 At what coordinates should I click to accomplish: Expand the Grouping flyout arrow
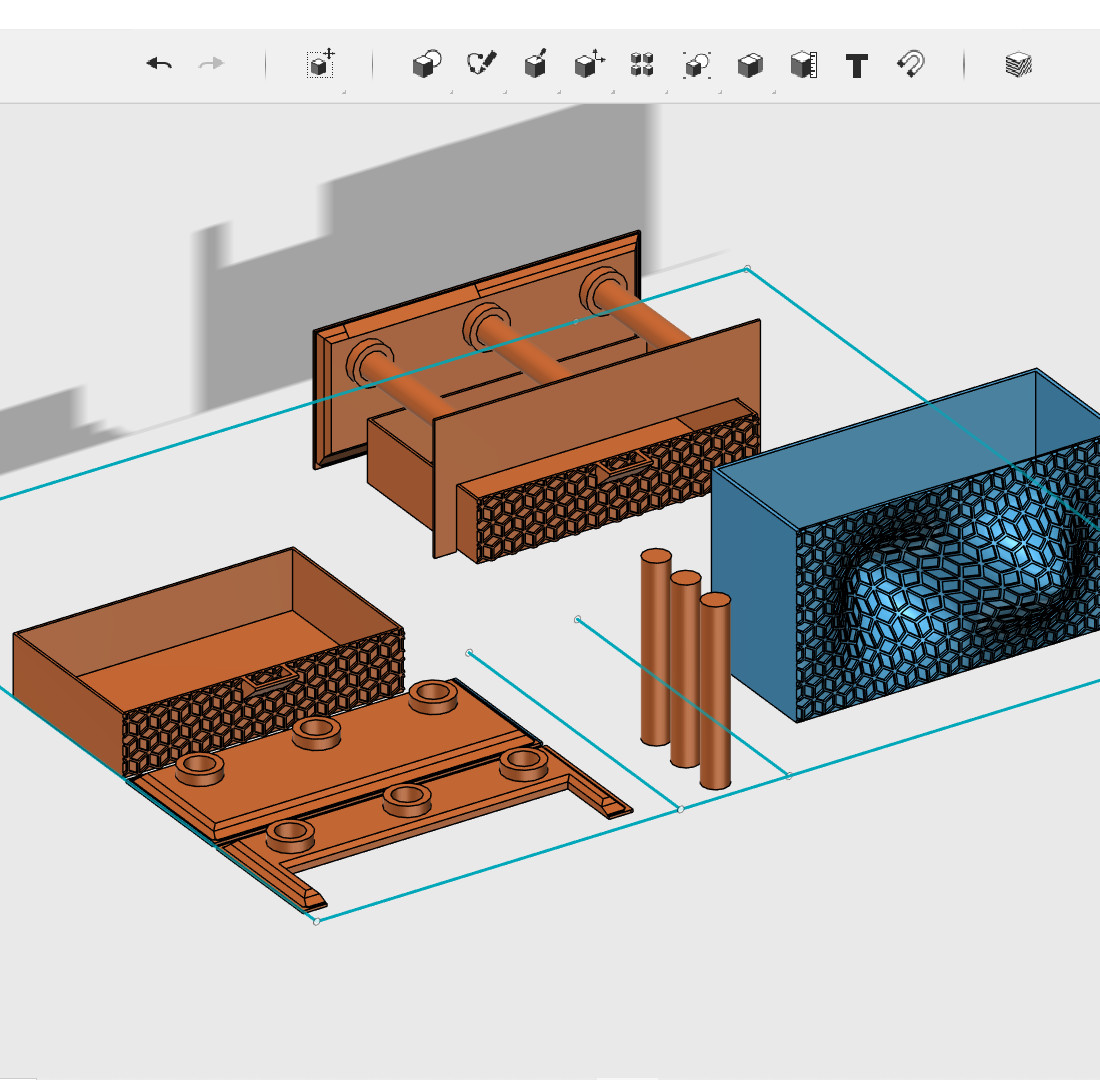(x=720, y=92)
